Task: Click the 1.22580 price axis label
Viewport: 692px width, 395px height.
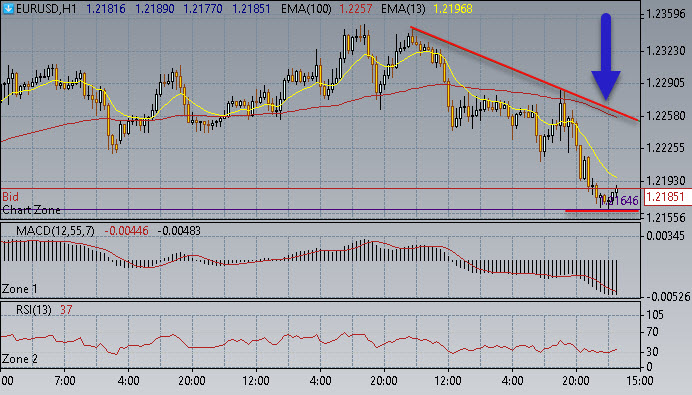Action: 666,116
